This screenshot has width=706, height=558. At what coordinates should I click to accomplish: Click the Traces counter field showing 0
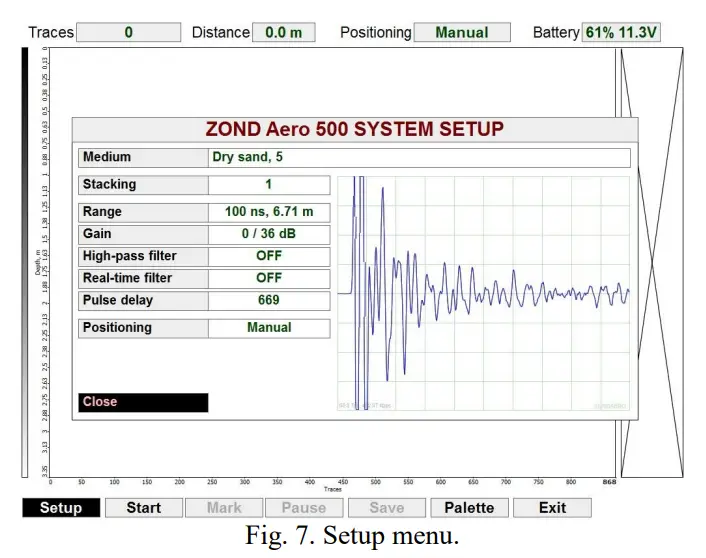coord(129,32)
